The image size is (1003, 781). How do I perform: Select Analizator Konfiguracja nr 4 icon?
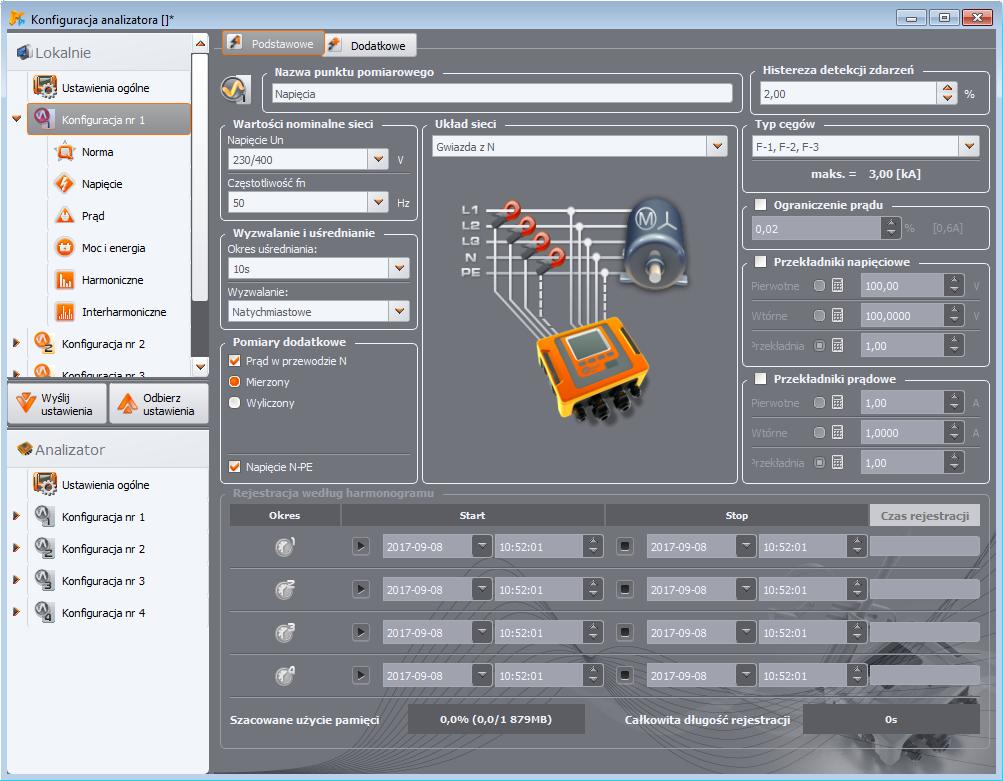click(x=43, y=613)
